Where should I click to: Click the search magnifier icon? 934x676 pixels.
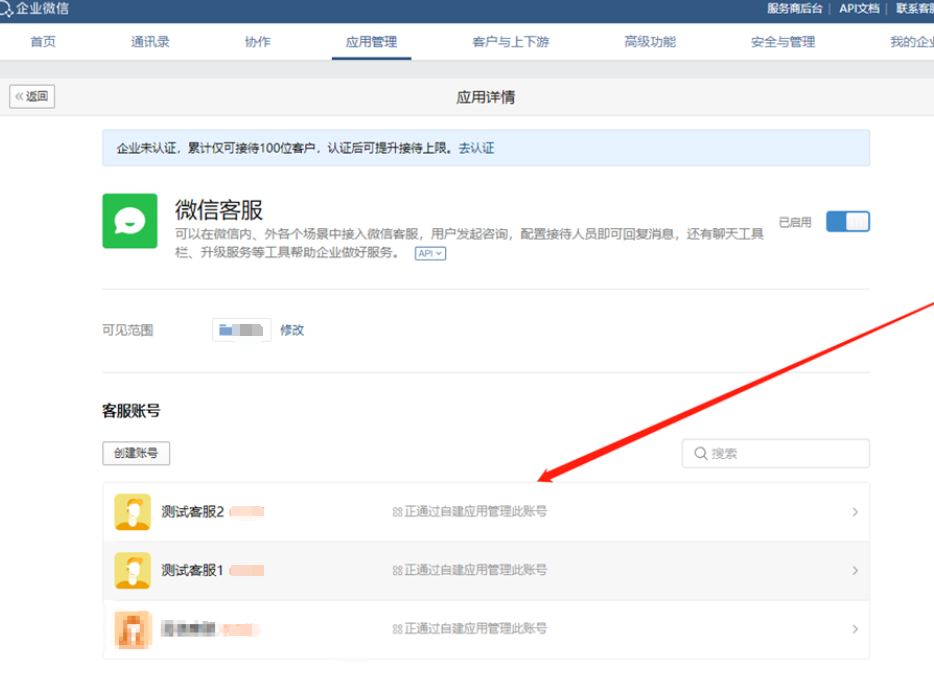pyautogui.click(x=700, y=454)
